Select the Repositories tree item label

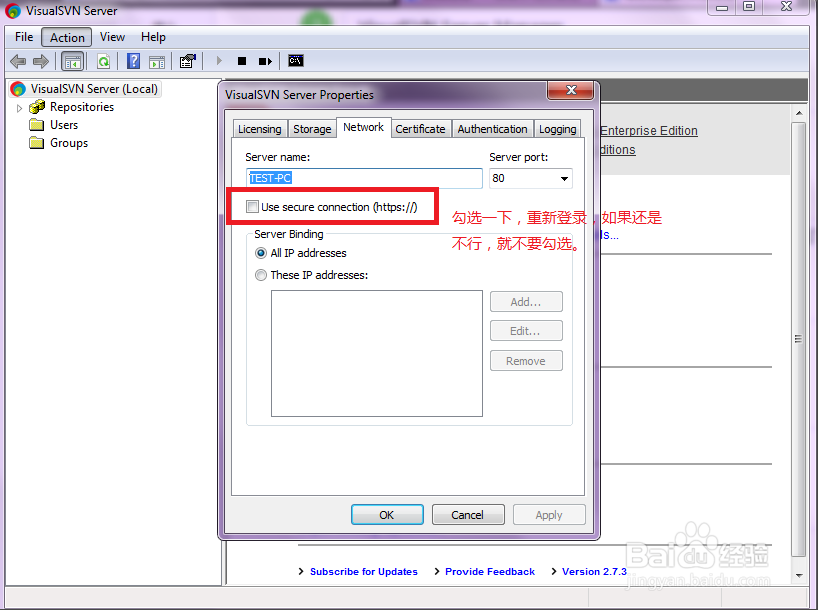[x=82, y=107]
